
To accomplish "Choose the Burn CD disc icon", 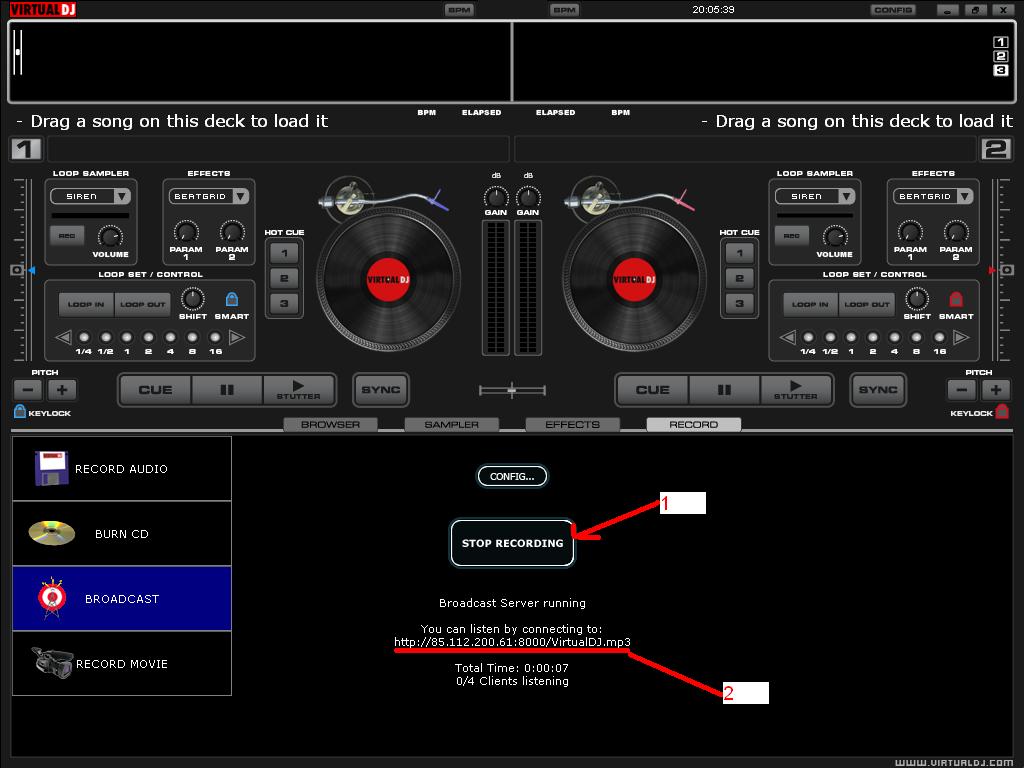I will click(x=52, y=533).
